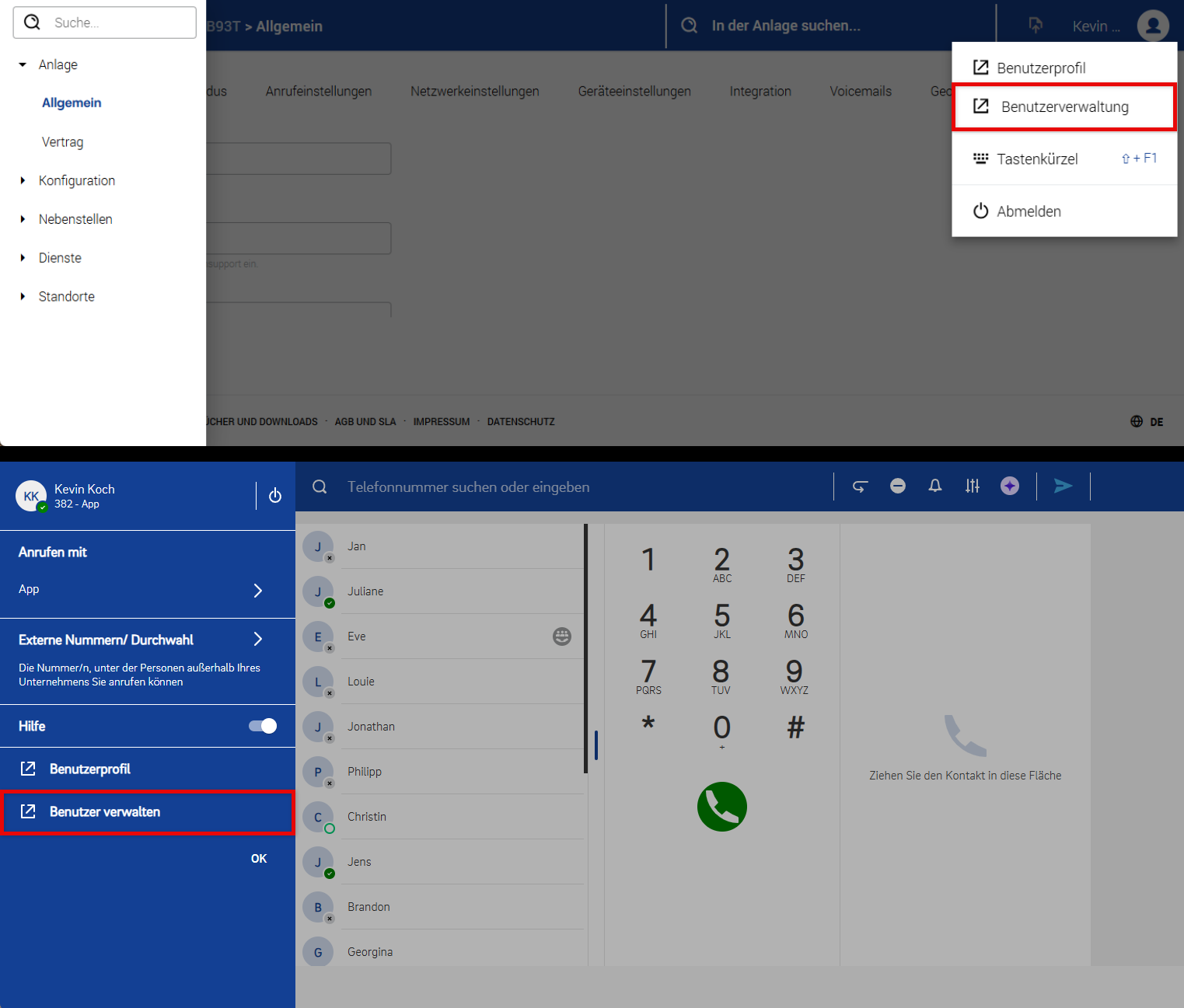This screenshot has height=1008, width=1184.
Task: Click the power icon beside Kevin Koch
Action: (275, 496)
